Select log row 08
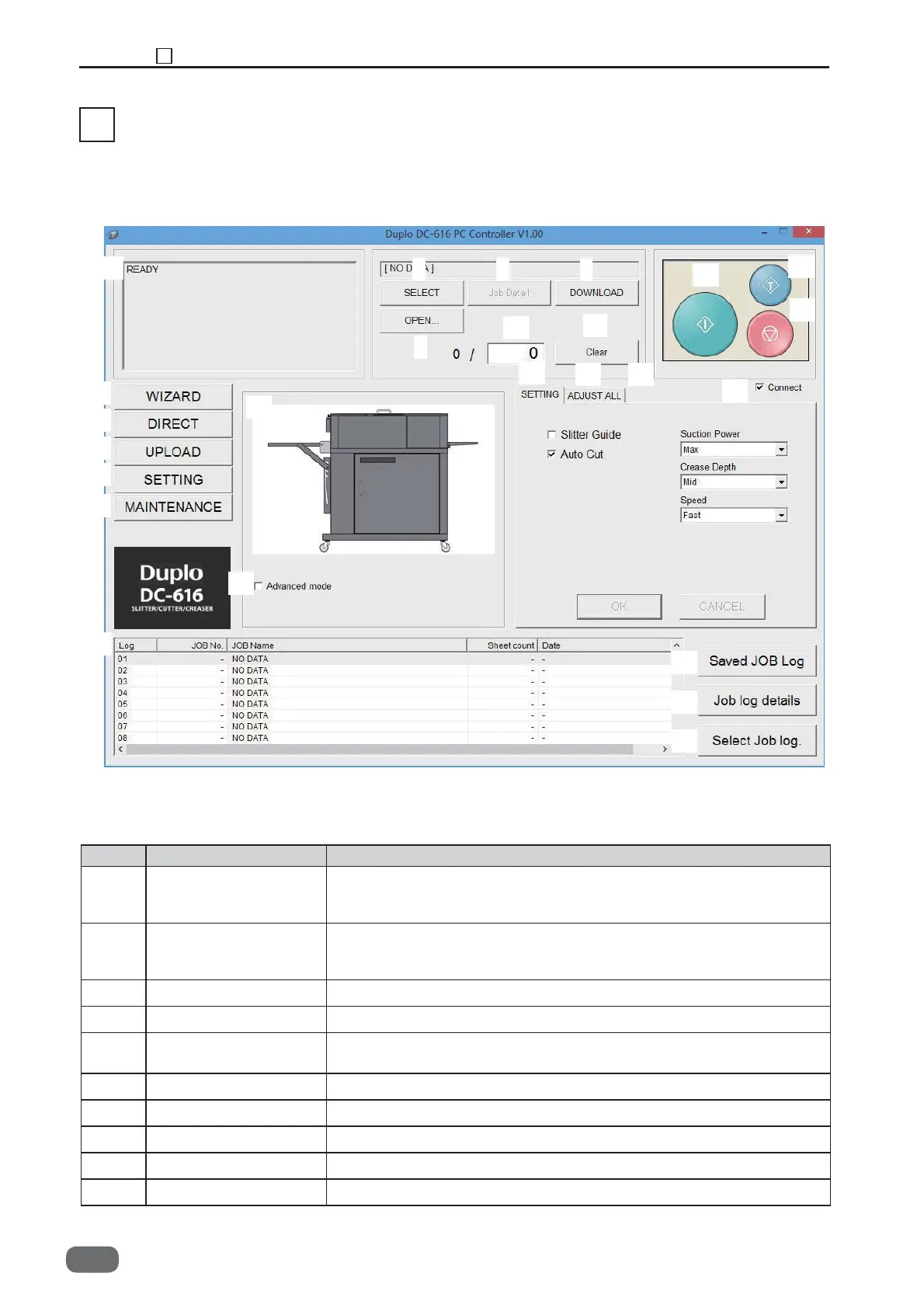 tap(393, 738)
